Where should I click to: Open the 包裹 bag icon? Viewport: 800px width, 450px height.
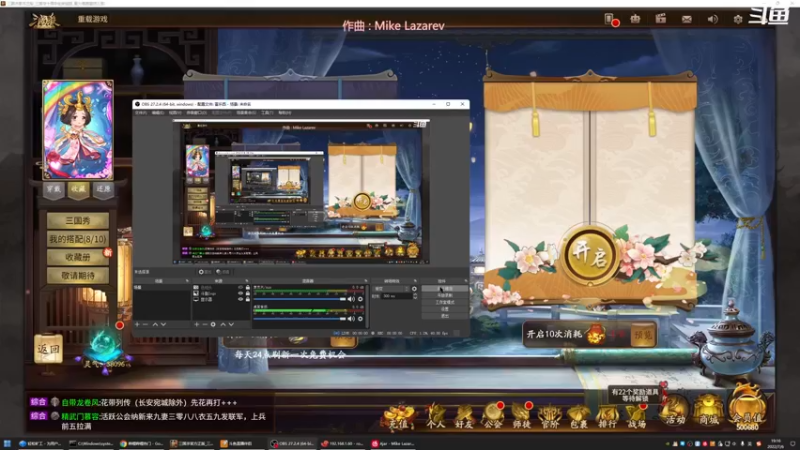click(x=579, y=414)
